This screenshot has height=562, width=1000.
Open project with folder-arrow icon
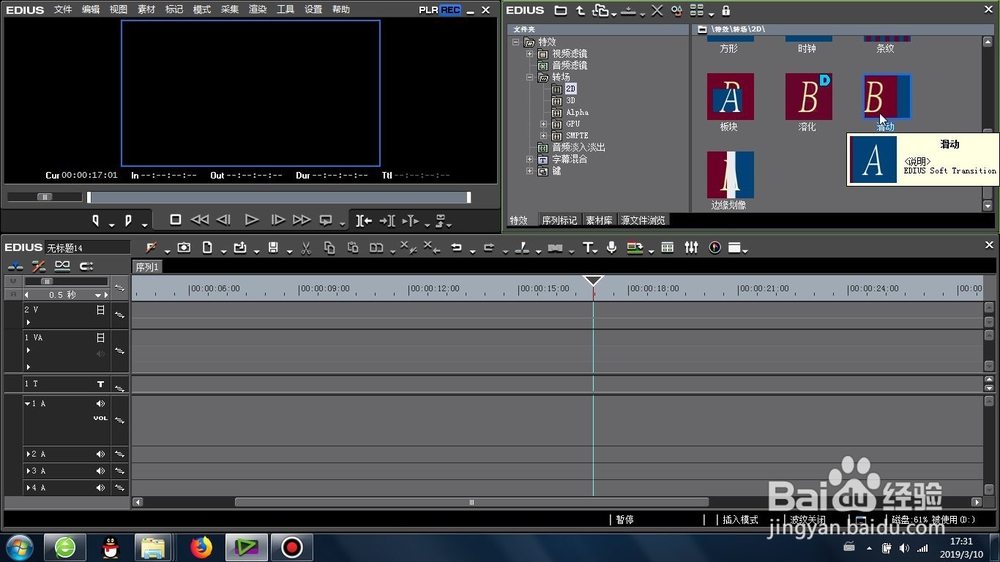[x=240, y=248]
